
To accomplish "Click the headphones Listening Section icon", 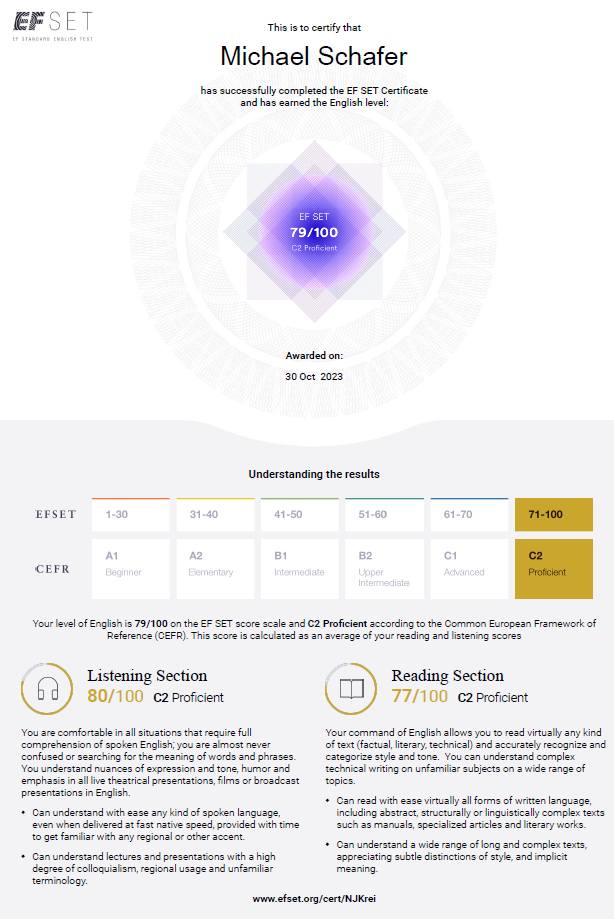I will [47, 689].
